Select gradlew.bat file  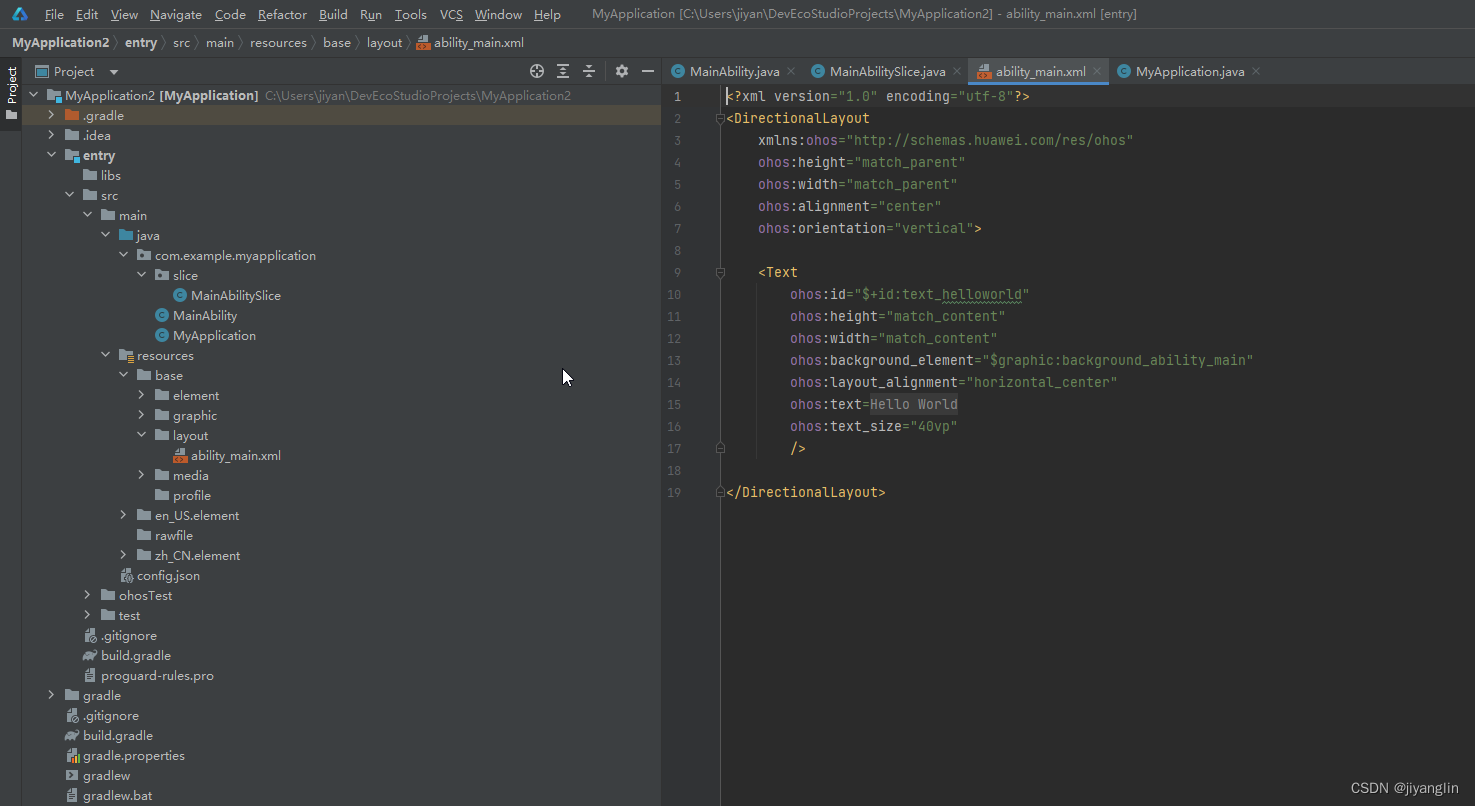pyautogui.click(x=118, y=795)
